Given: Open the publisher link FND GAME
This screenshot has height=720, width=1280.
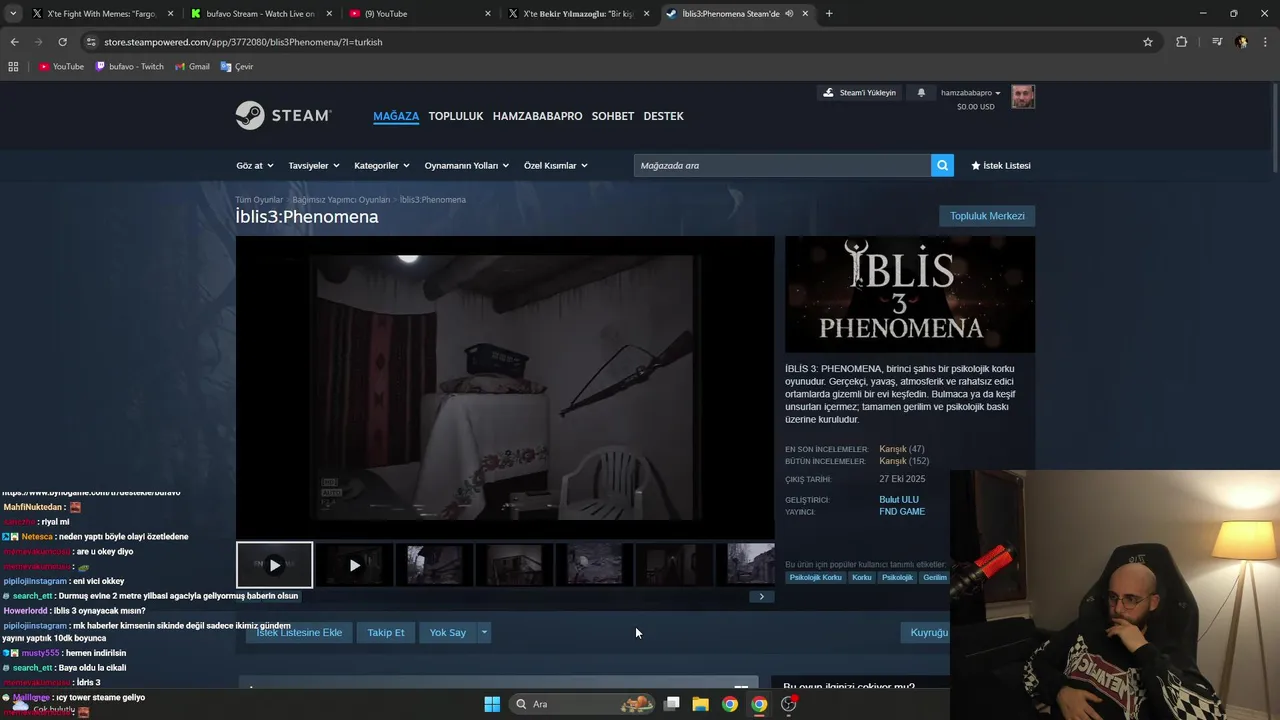Looking at the screenshot, I should (902, 512).
